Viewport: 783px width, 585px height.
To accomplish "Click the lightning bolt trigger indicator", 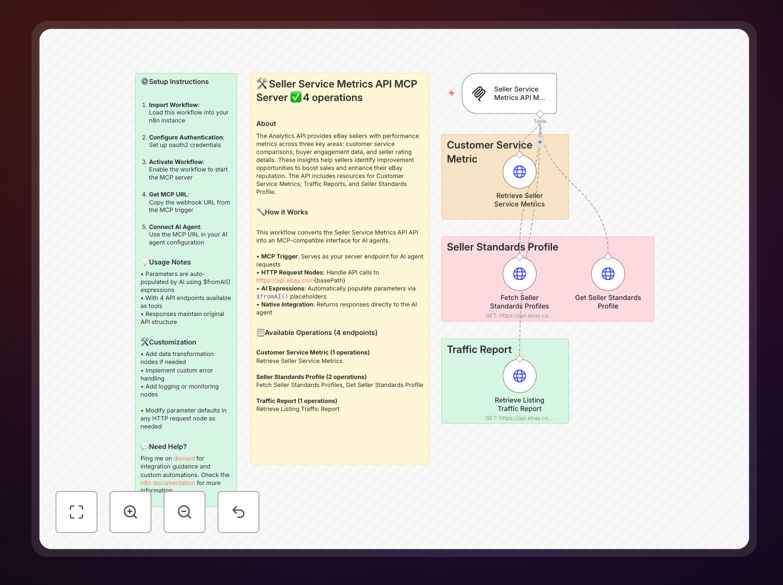I will (451, 93).
